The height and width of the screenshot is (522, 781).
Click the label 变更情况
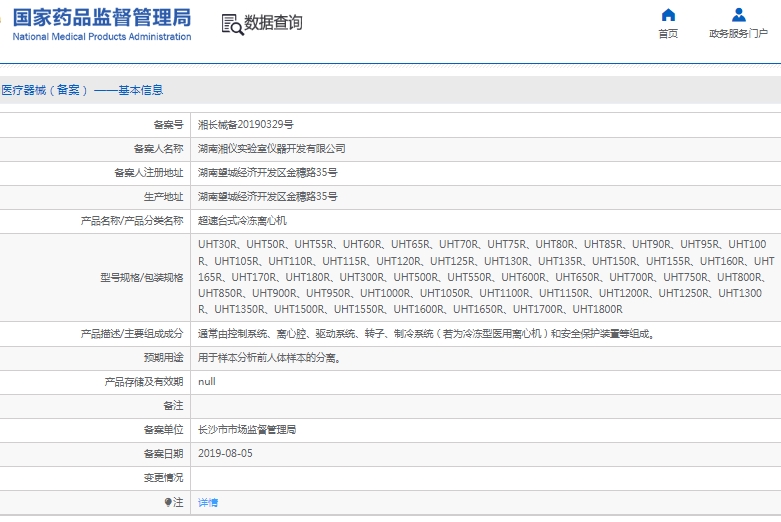(x=163, y=478)
